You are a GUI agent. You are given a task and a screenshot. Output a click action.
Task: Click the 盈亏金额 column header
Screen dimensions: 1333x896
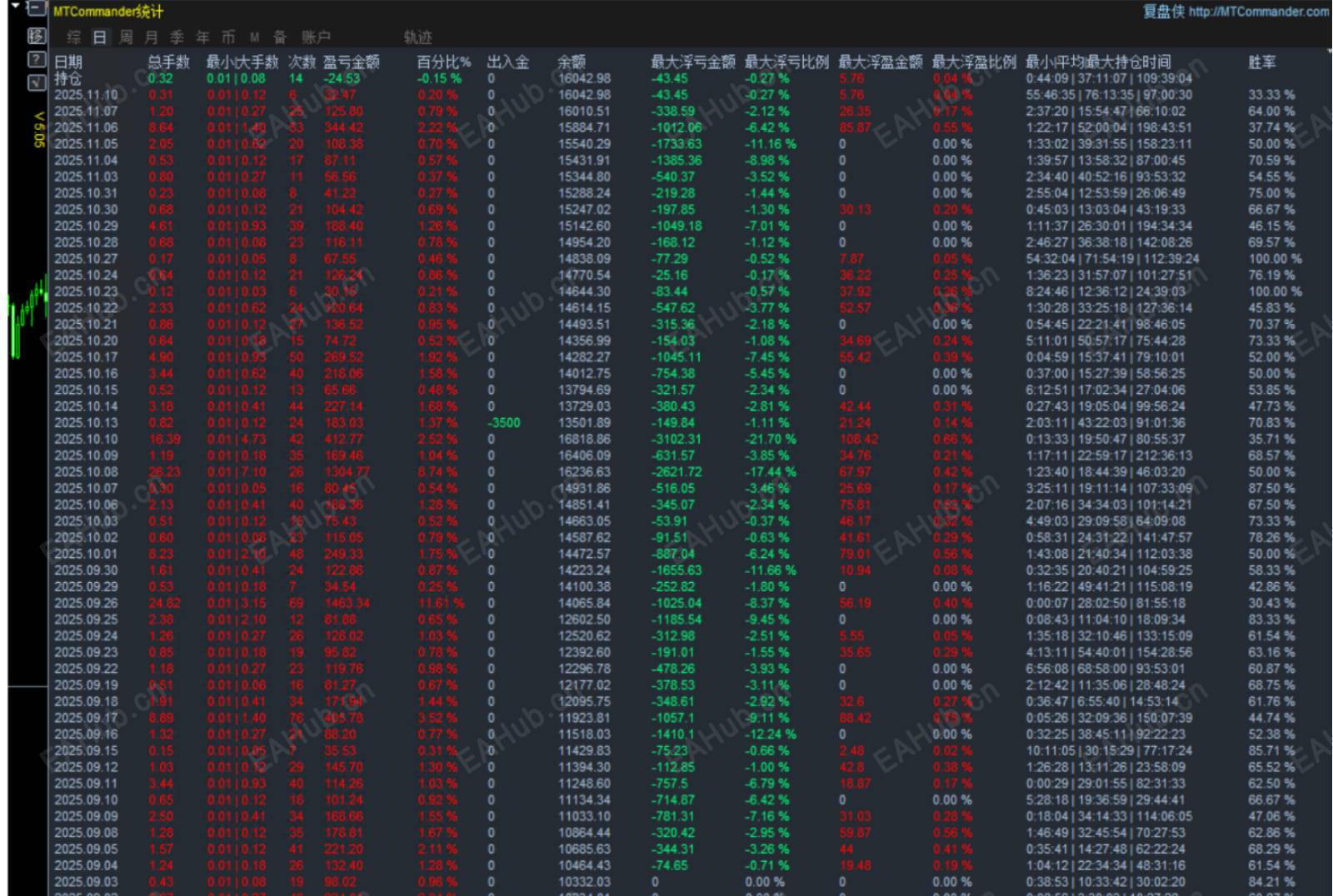pos(352,62)
